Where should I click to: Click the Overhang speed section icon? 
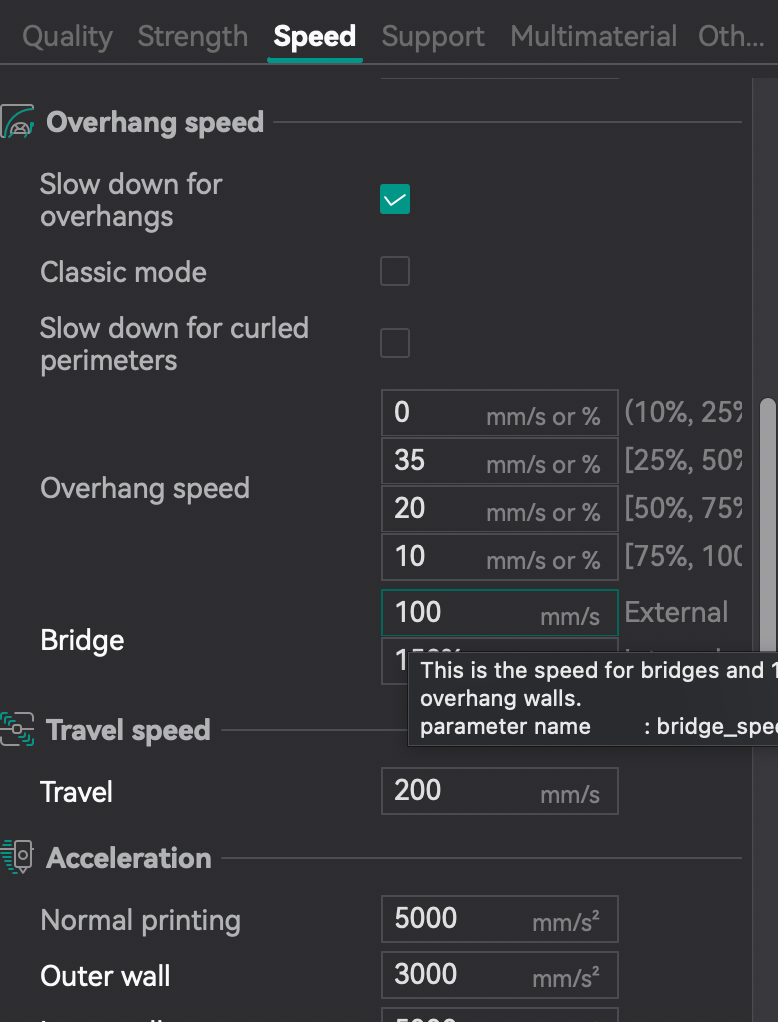[x=18, y=122]
